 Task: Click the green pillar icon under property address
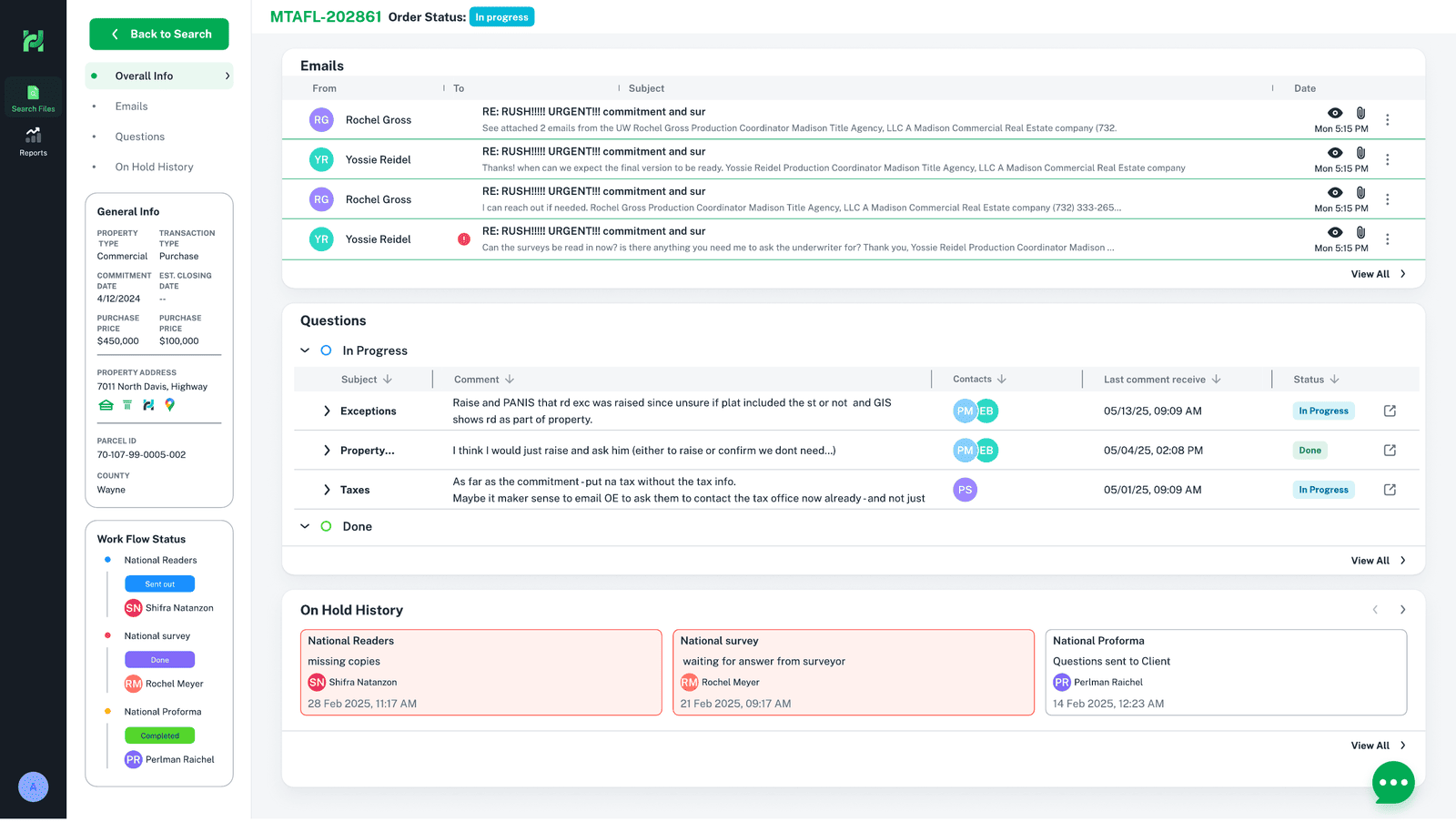pyautogui.click(x=127, y=405)
